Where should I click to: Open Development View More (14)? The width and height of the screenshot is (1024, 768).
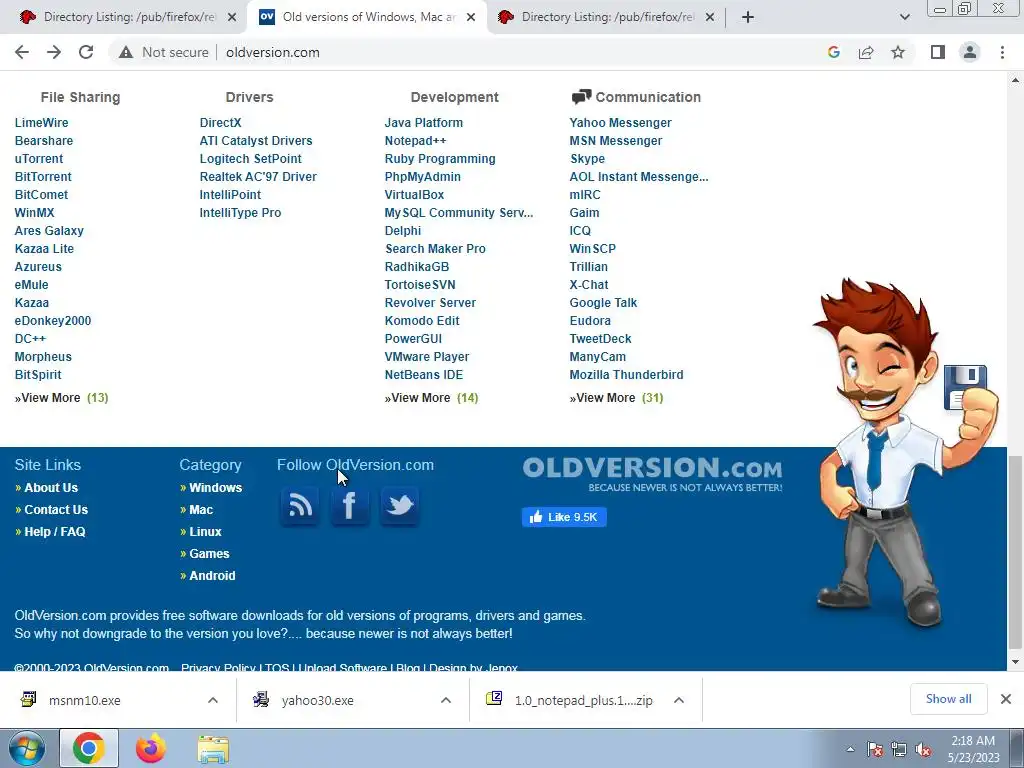tap(431, 398)
